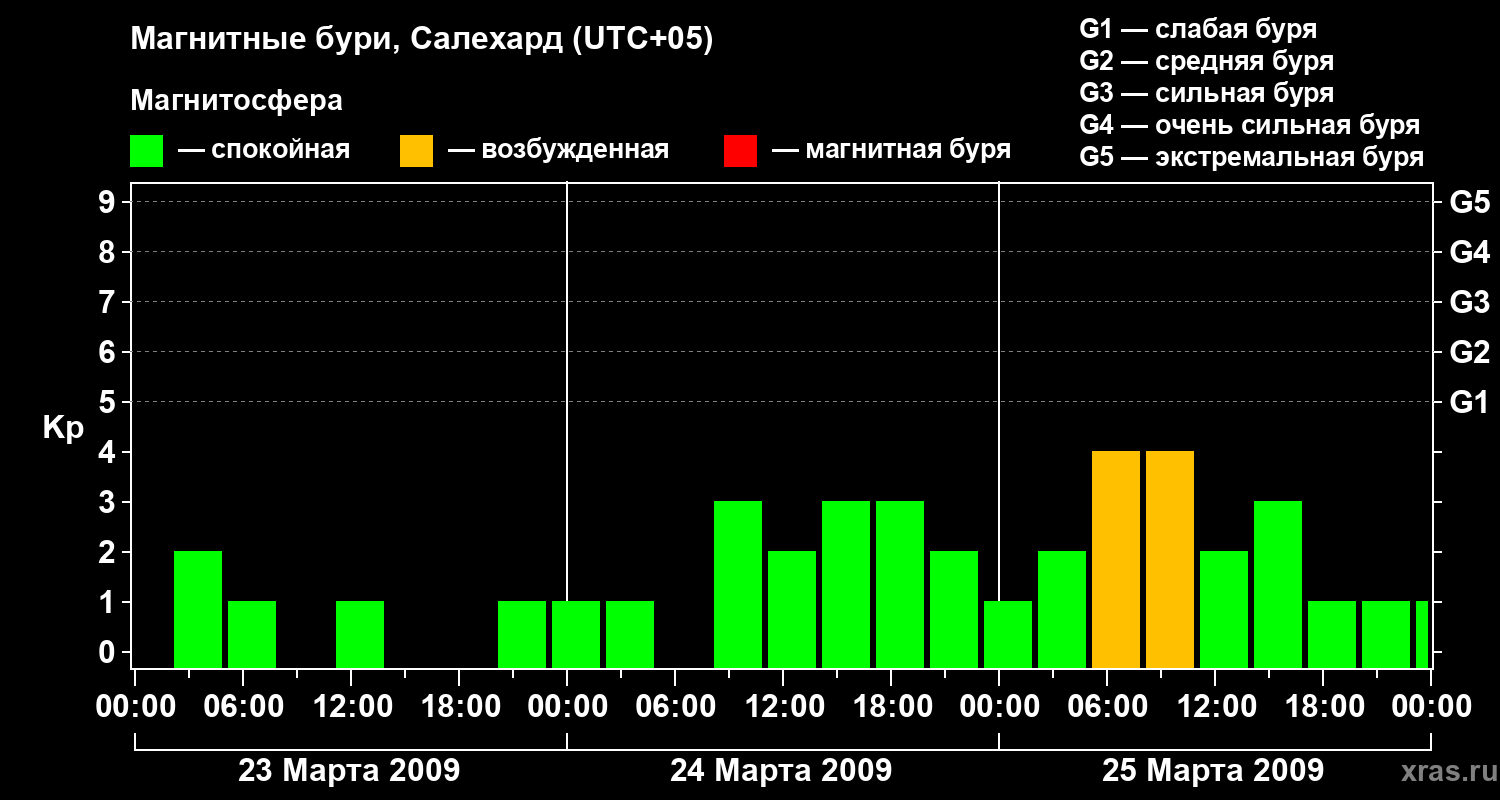Click the legend text 'G4 — очень сильная буря'

[x=1250, y=125]
